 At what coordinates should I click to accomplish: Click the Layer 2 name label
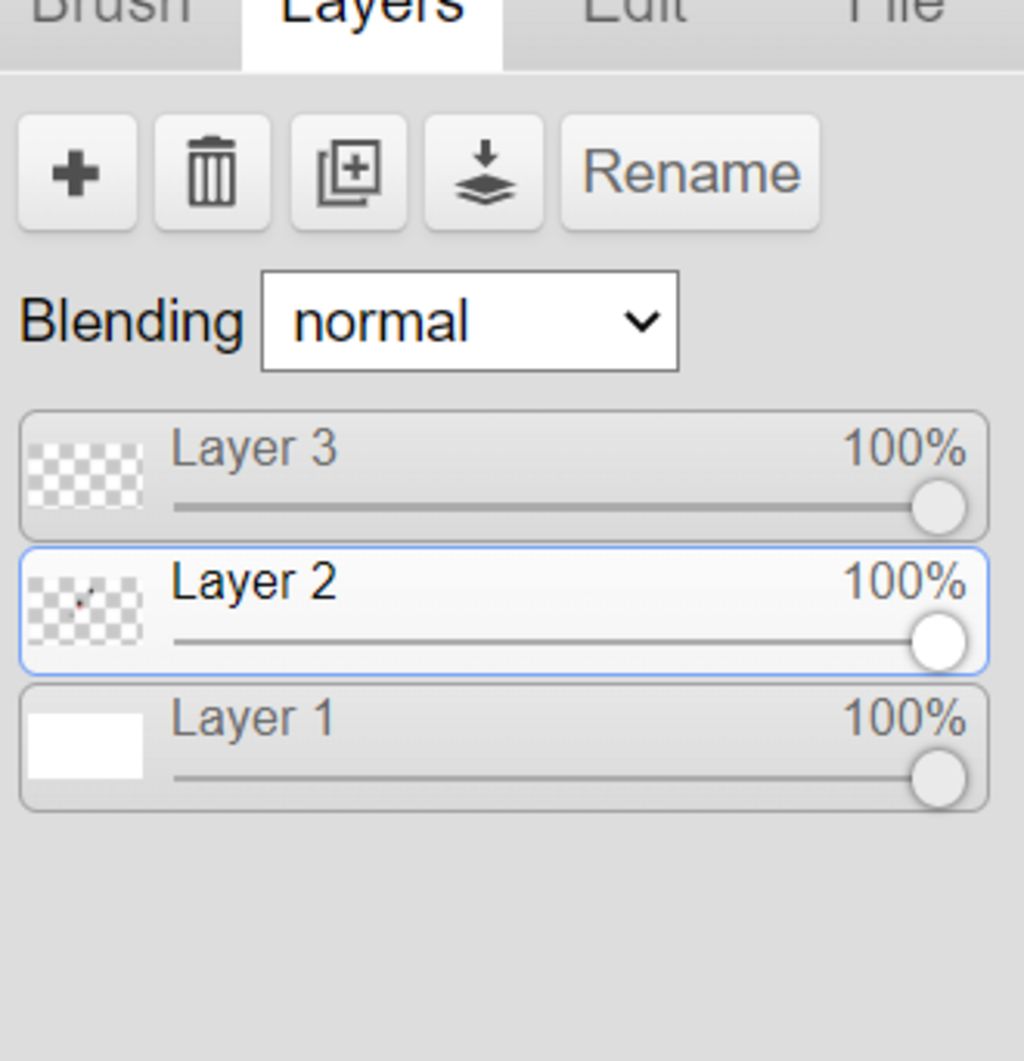click(x=254, y=582)
